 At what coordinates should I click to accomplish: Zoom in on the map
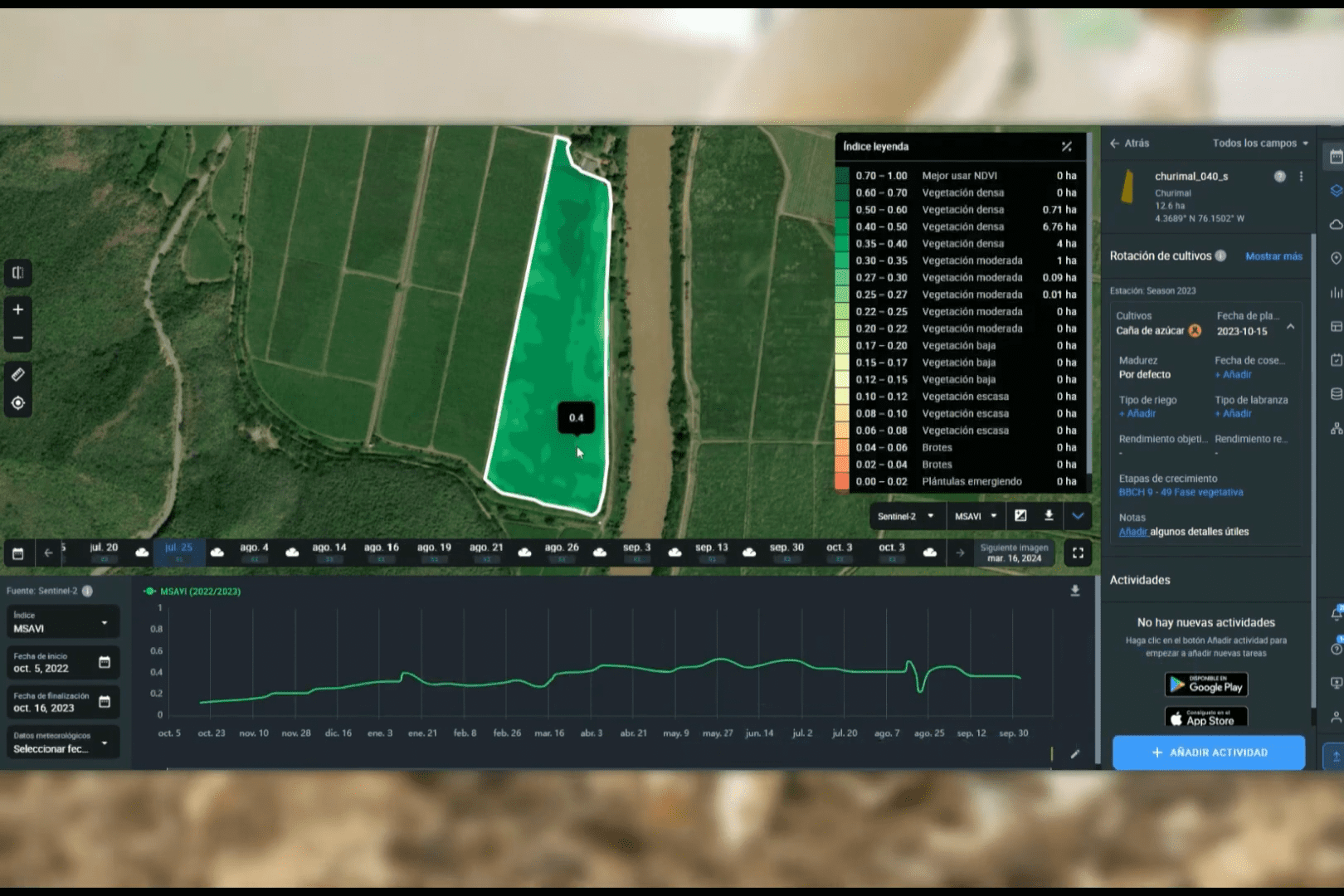coord(17,309)
